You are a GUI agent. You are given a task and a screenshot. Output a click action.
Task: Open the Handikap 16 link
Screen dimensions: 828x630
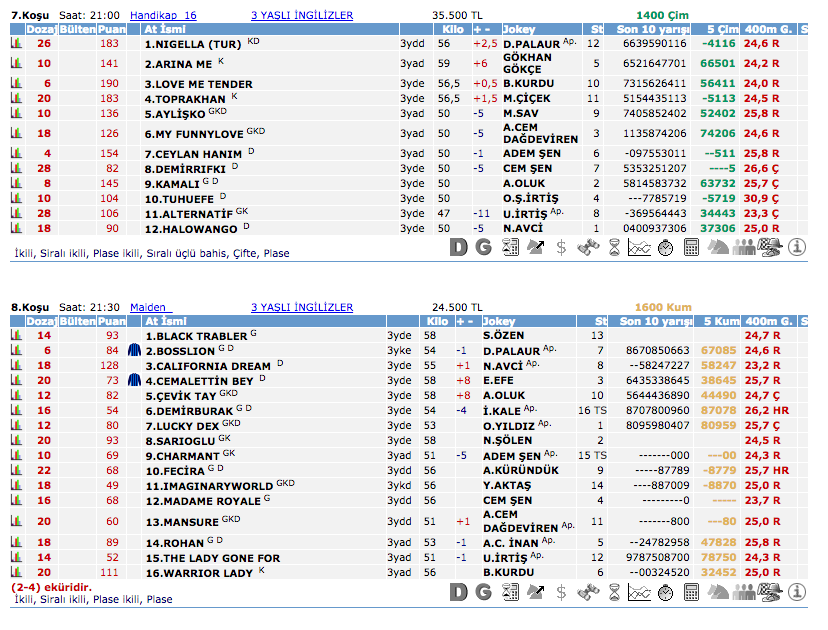pos(163,16)
